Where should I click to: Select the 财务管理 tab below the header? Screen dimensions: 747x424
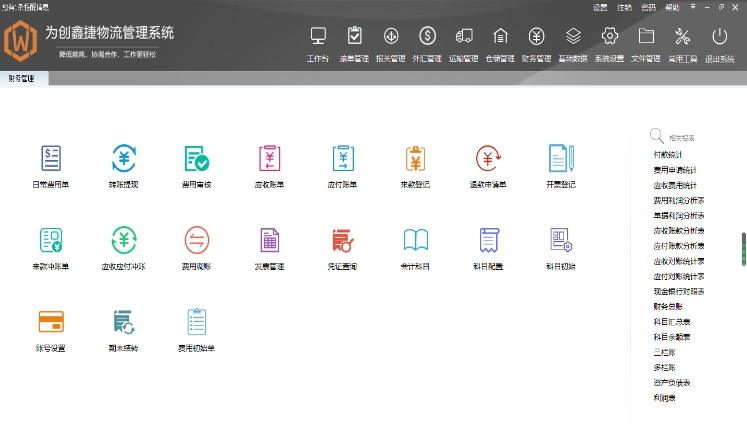[x=21, y=77]
